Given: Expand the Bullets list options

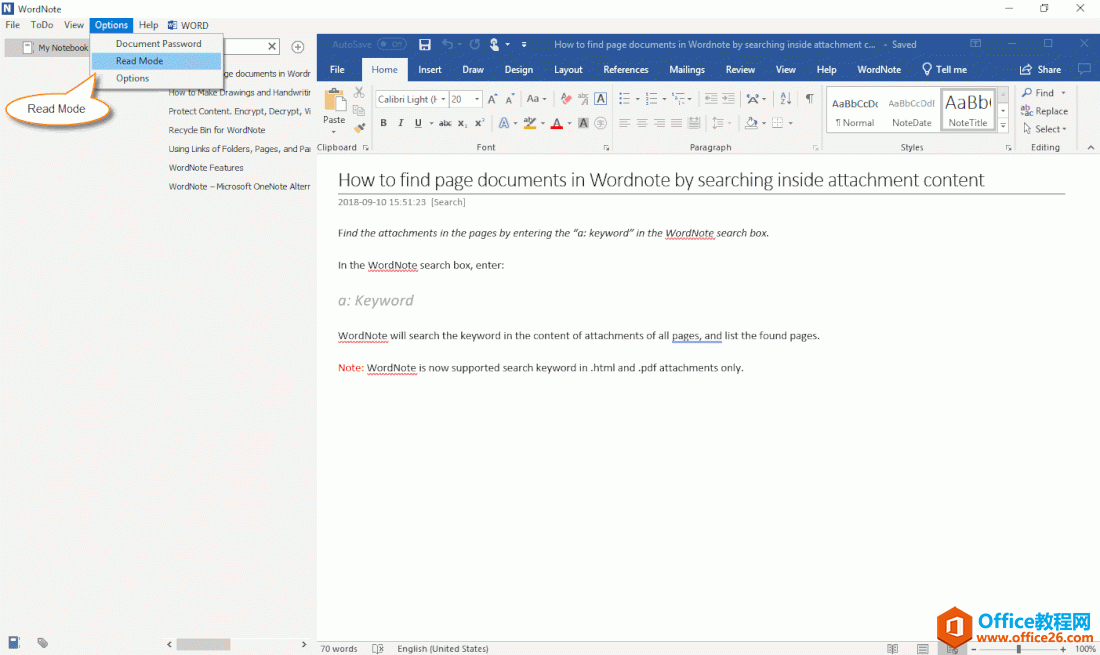Looking at the screenshot, I should pos(637,99).
